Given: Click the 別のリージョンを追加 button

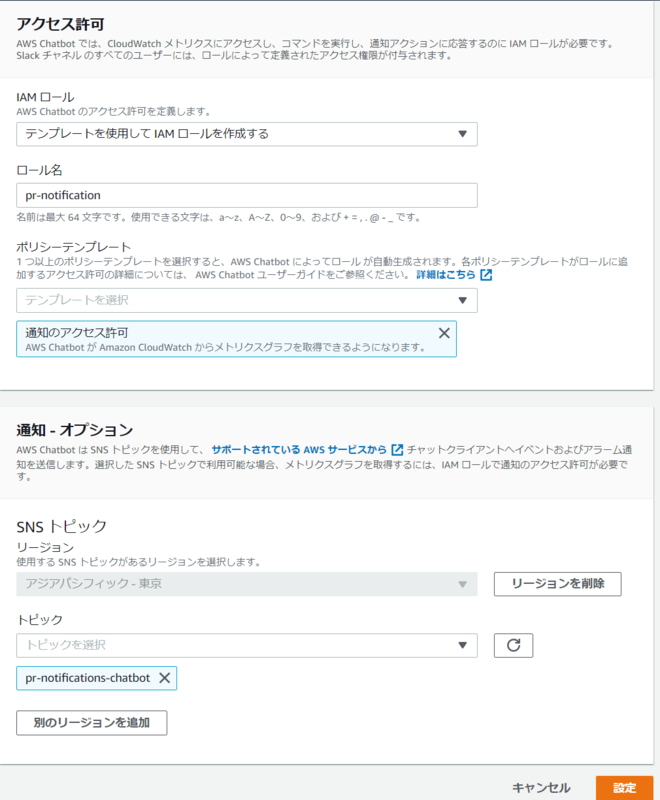Looking at the screenshot, I should pos(92,723).
